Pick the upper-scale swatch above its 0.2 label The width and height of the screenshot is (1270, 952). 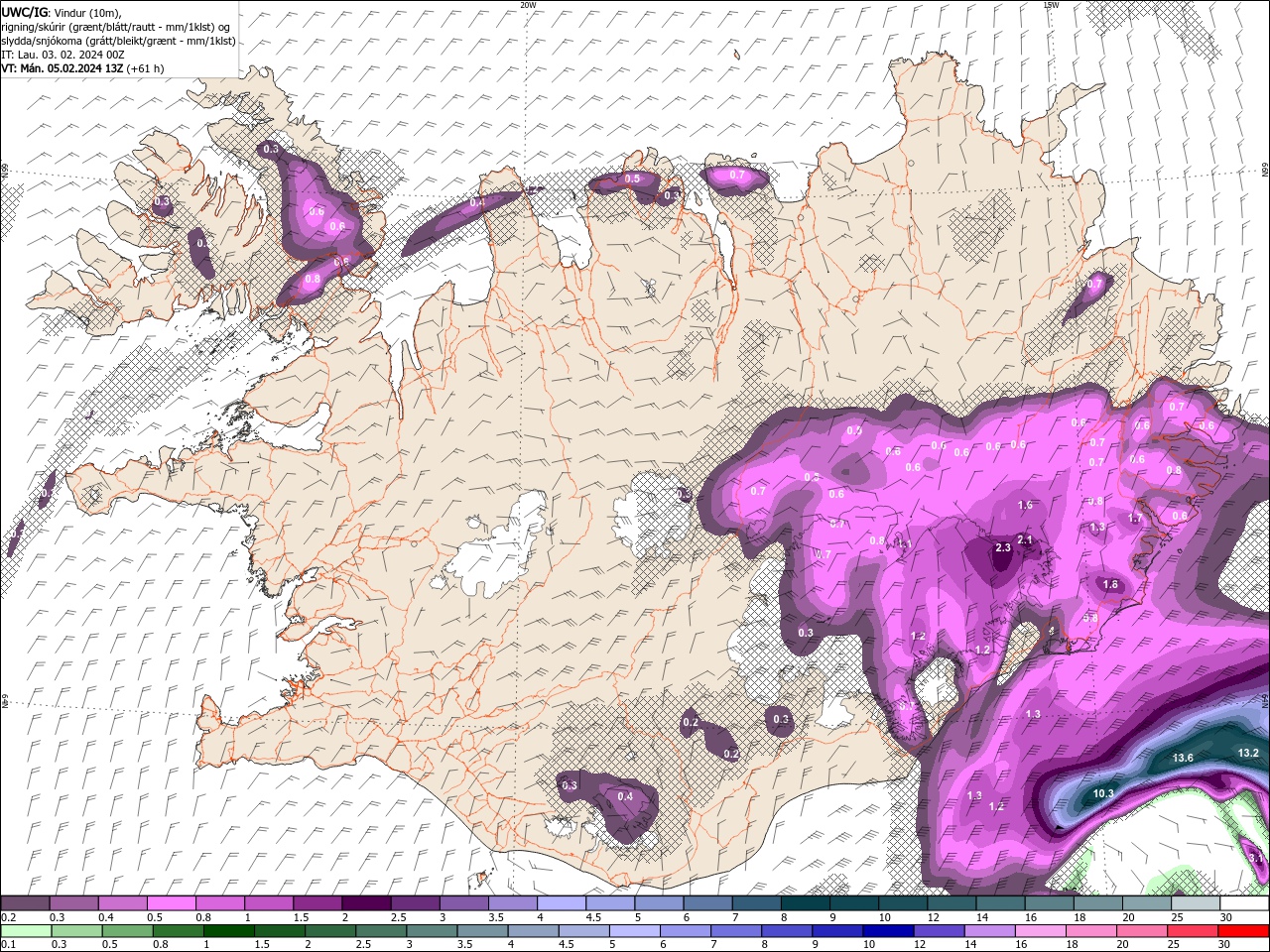[x=25, y=903]
